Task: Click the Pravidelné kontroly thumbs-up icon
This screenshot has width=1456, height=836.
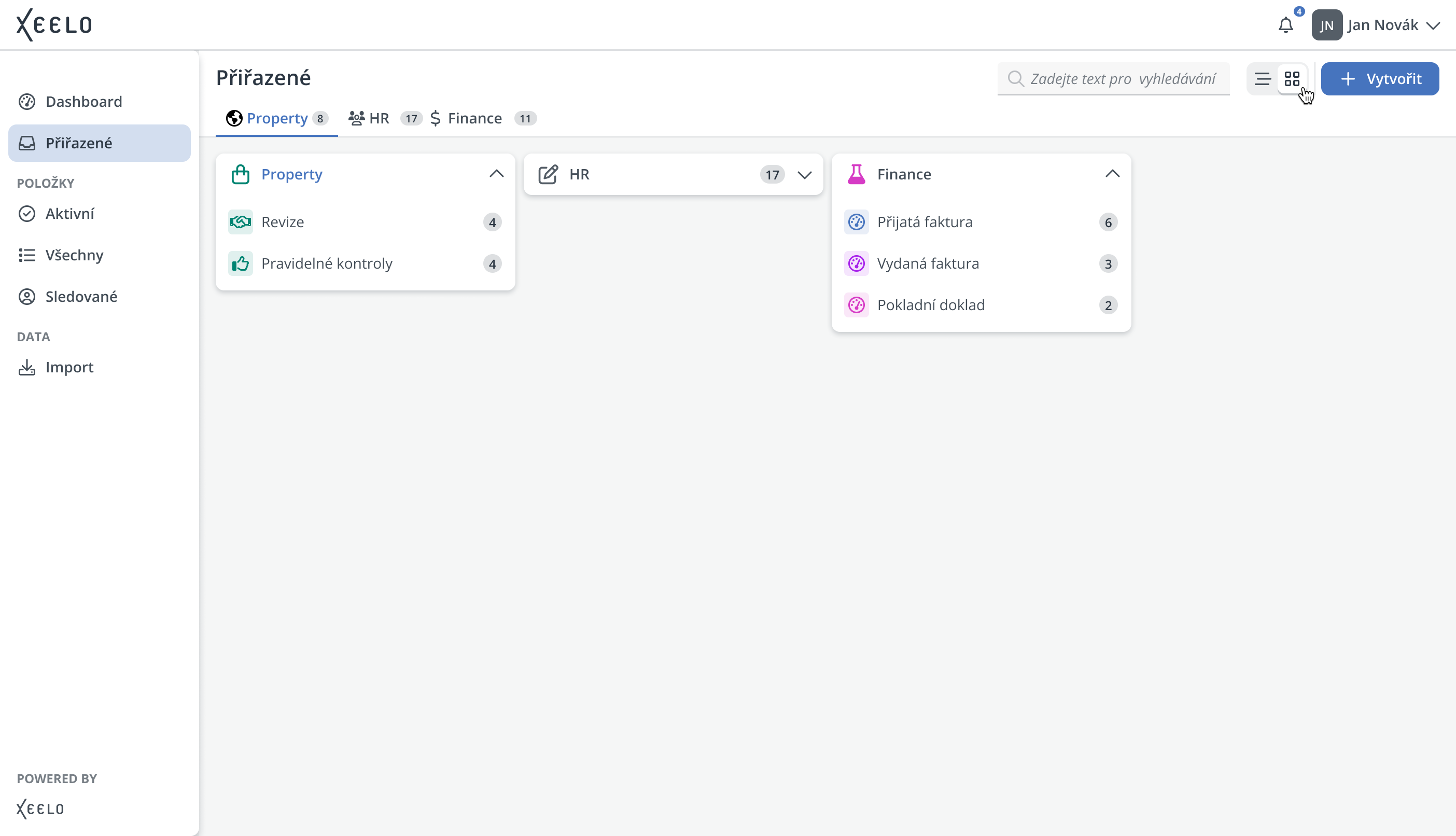Action: click(241, 263)
